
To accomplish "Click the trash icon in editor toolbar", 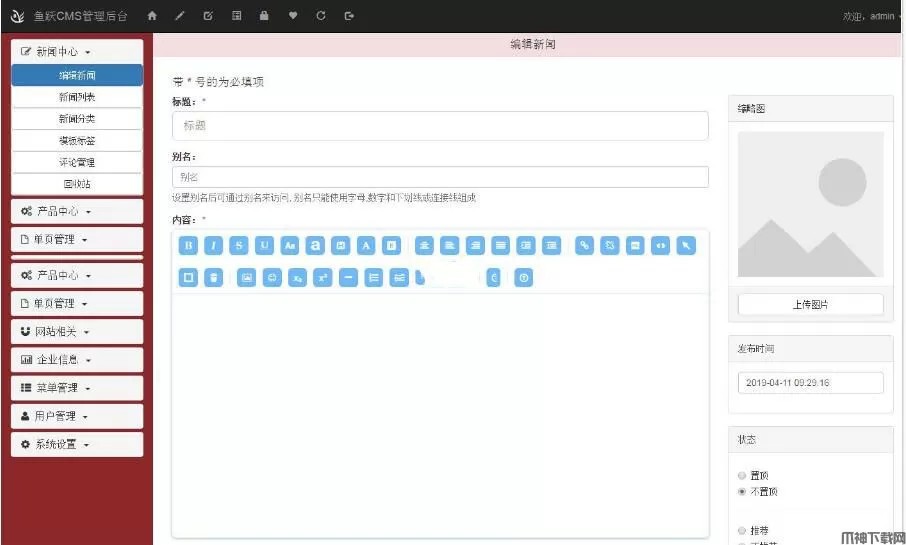I will point(213,278).
